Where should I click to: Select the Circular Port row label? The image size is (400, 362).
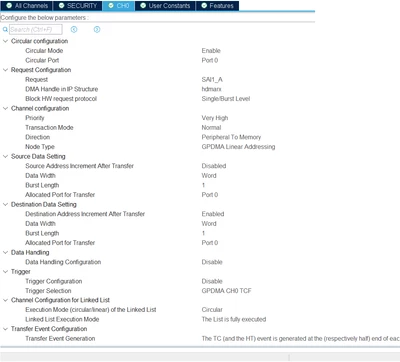tap(42, 60)
